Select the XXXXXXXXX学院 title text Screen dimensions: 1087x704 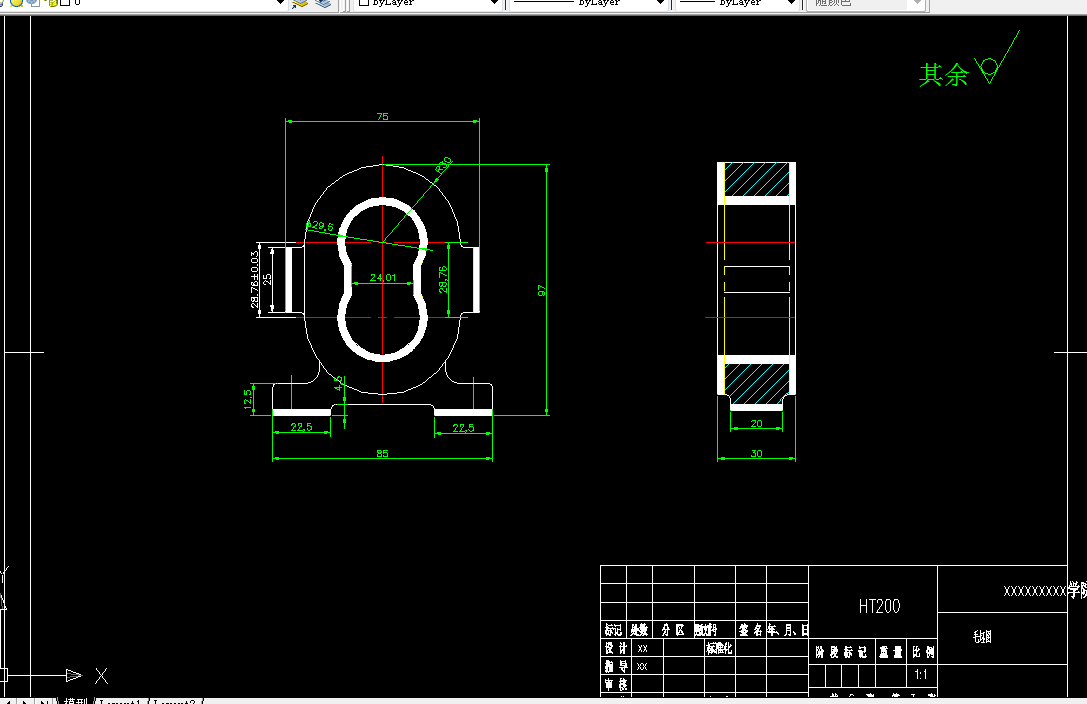click(1045, 590)
